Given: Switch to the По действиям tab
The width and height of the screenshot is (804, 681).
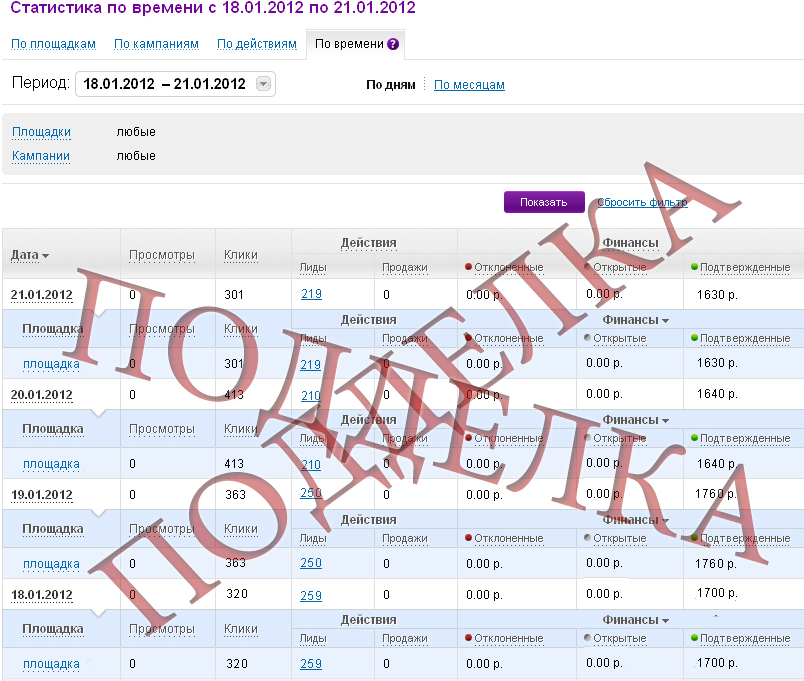Looking at the screenshot, I should pyautogui.click(x=256, y=44).
